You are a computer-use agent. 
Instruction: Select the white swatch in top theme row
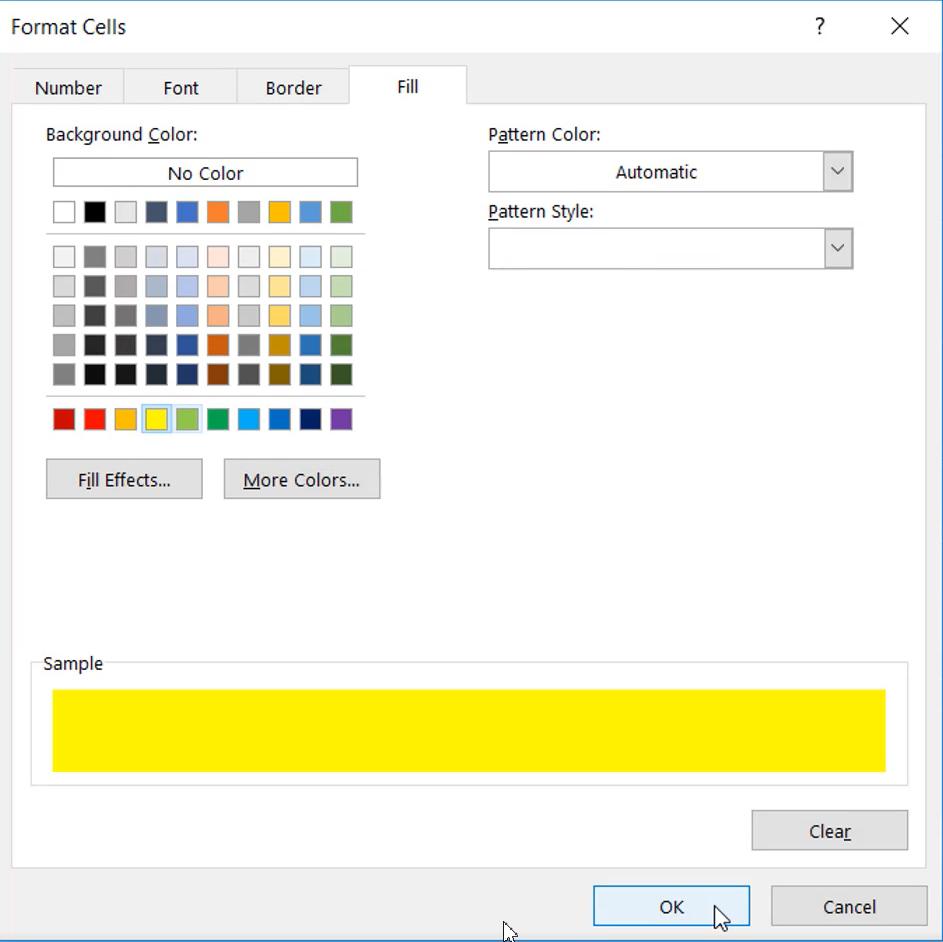click(64, 212)
